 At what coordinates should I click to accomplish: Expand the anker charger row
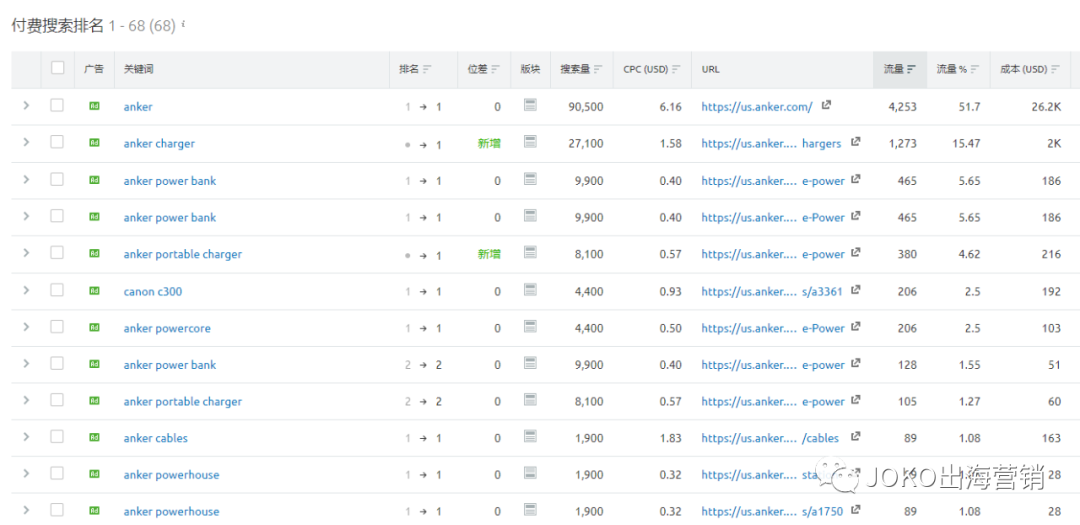[x=26, y=142]
